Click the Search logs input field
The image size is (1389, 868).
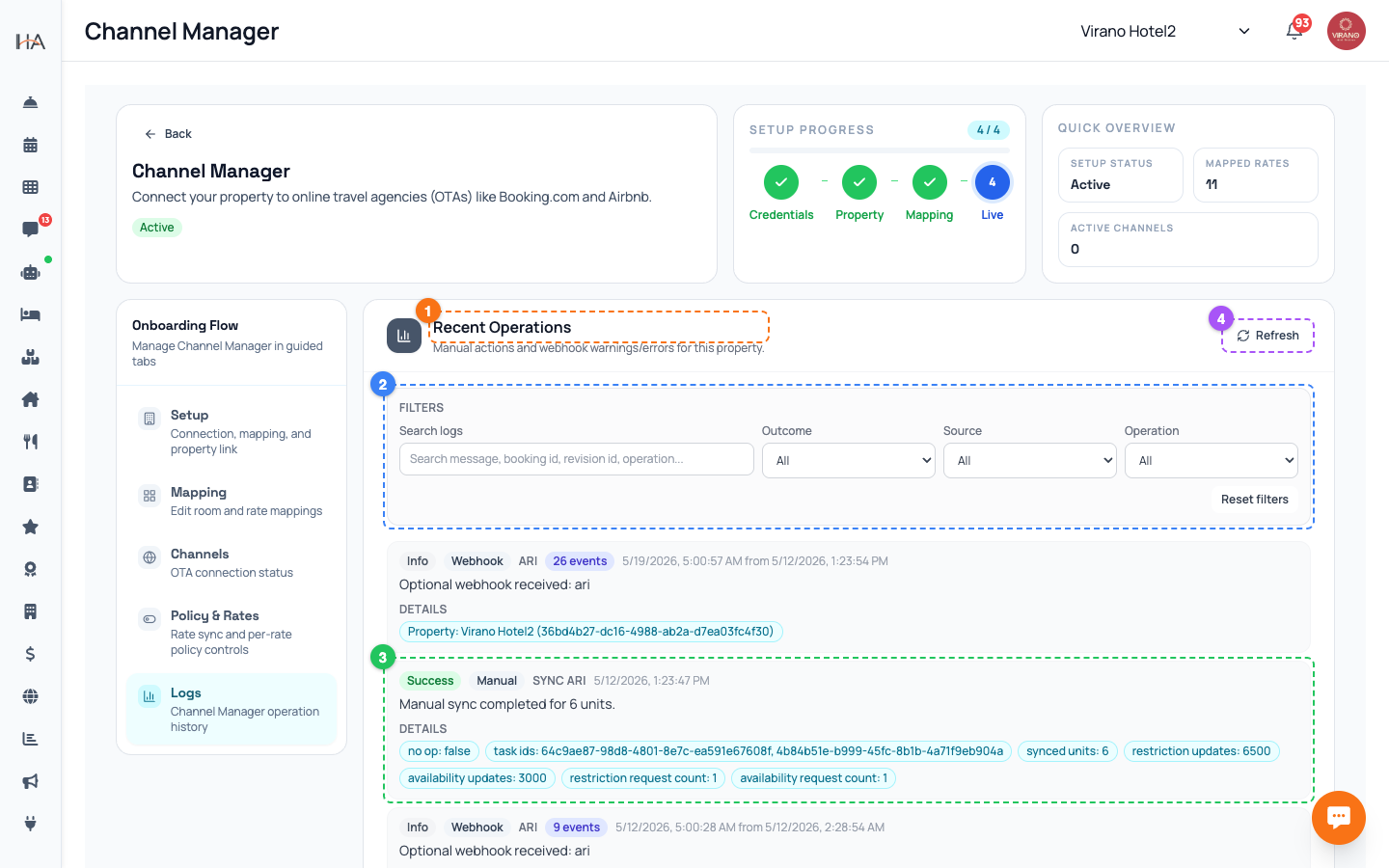(x=577, y=459)
